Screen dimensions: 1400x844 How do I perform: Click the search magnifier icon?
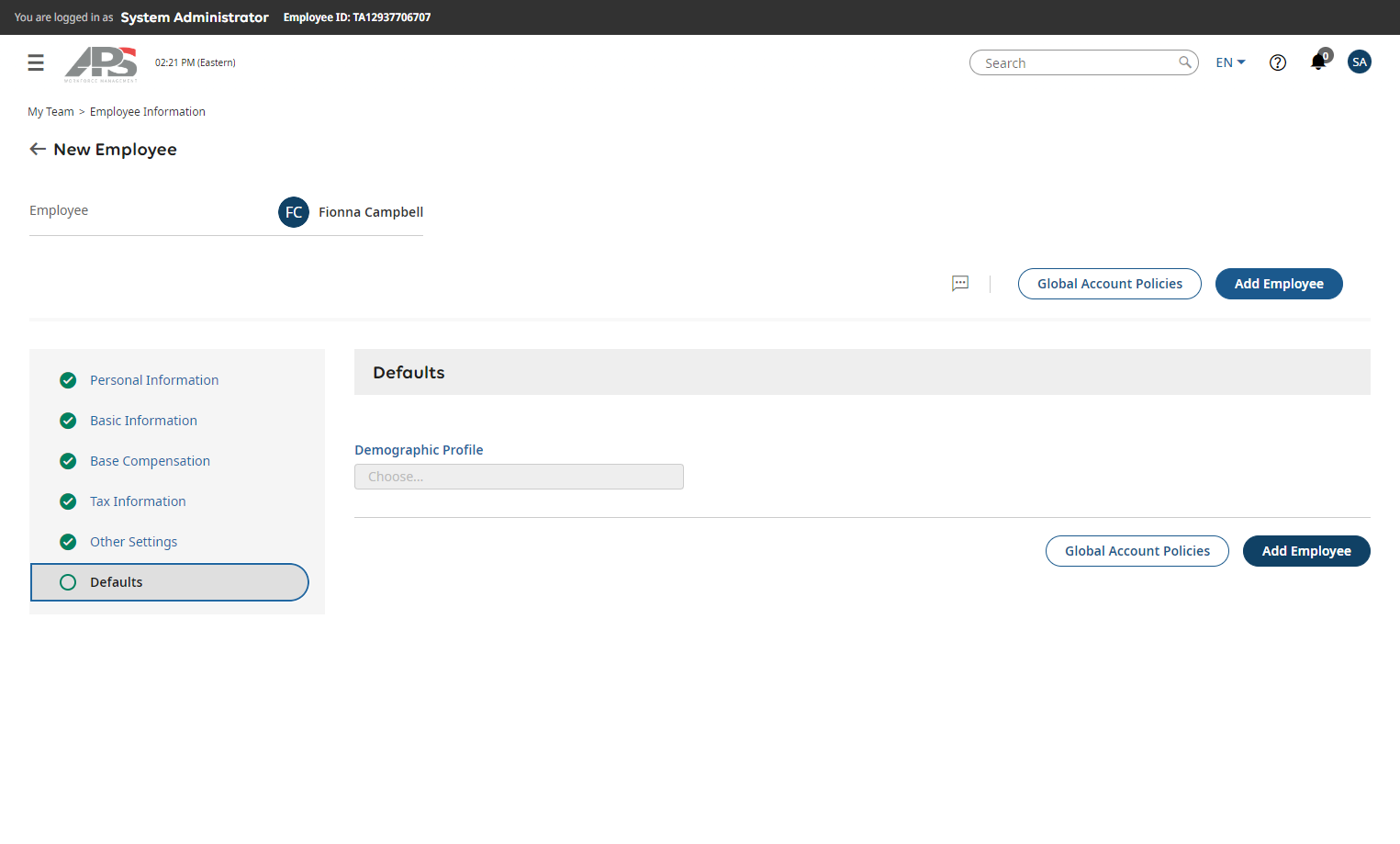tap(1185, 62)
